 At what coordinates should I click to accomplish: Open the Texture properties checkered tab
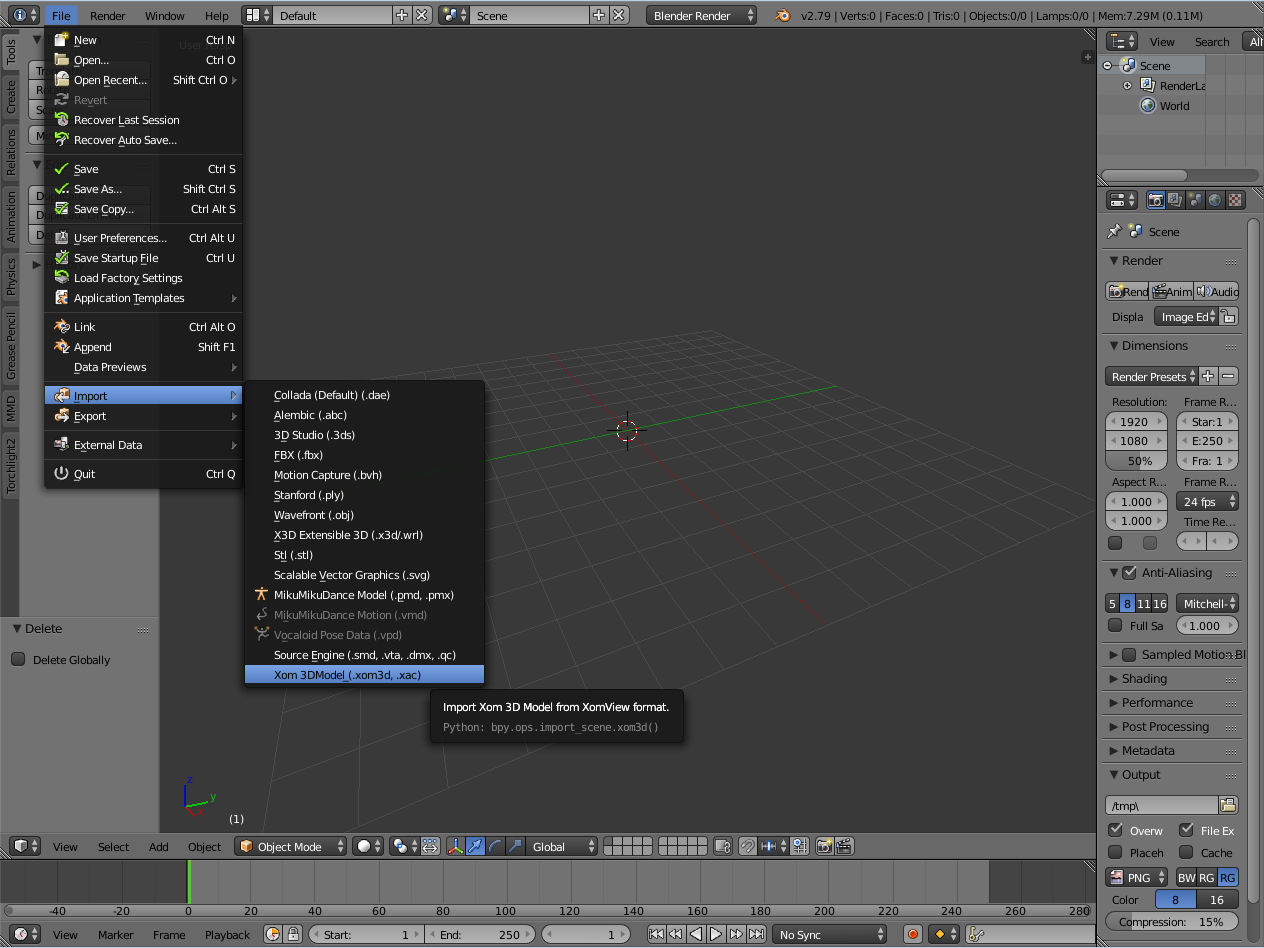(x=1235, y=200)
